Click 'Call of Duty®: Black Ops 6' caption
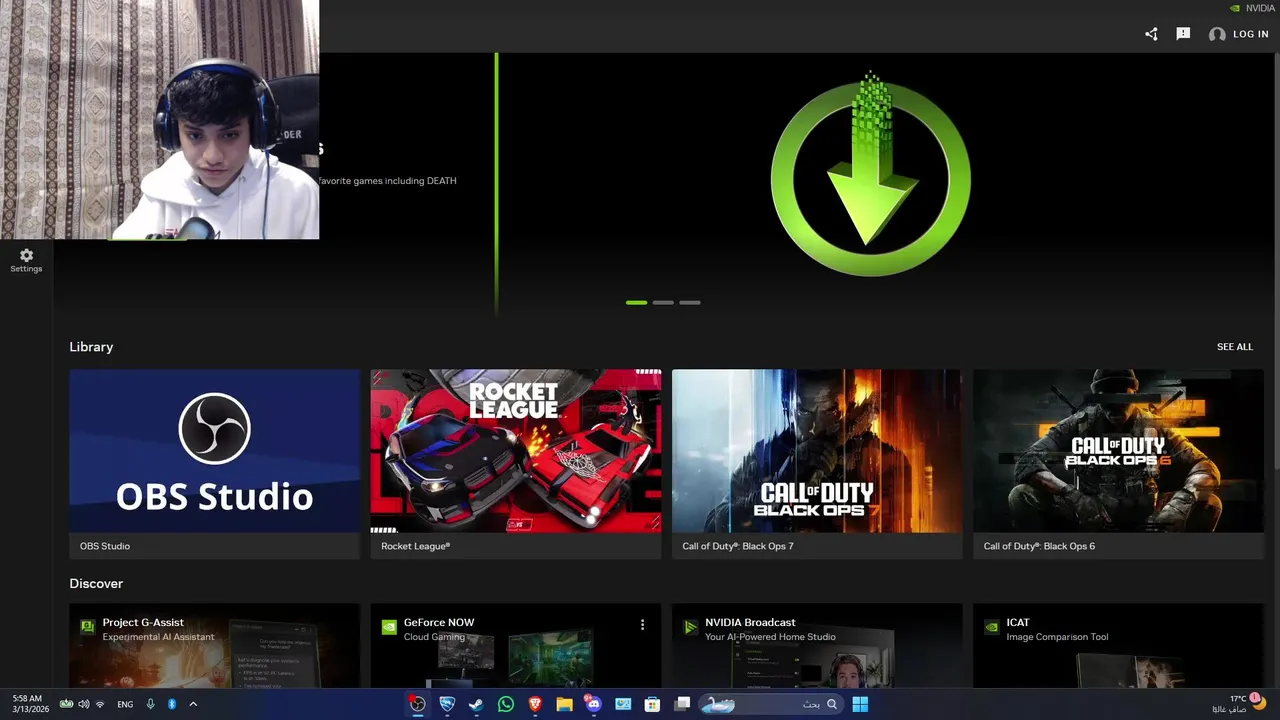 (x=1039, y=546)
